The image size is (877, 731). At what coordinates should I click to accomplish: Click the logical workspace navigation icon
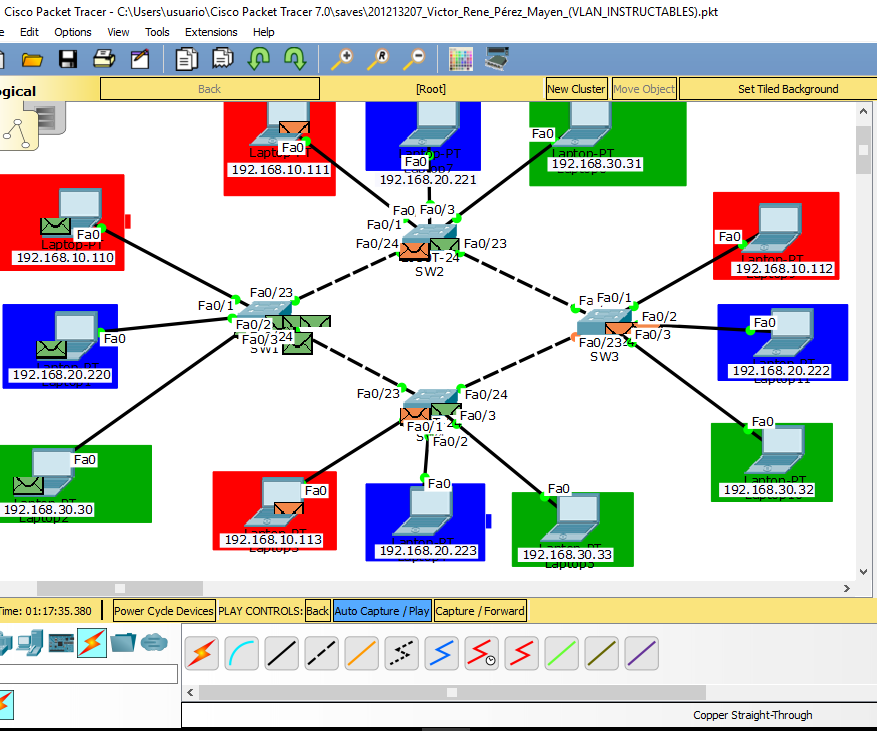click(x=19, y=130)
